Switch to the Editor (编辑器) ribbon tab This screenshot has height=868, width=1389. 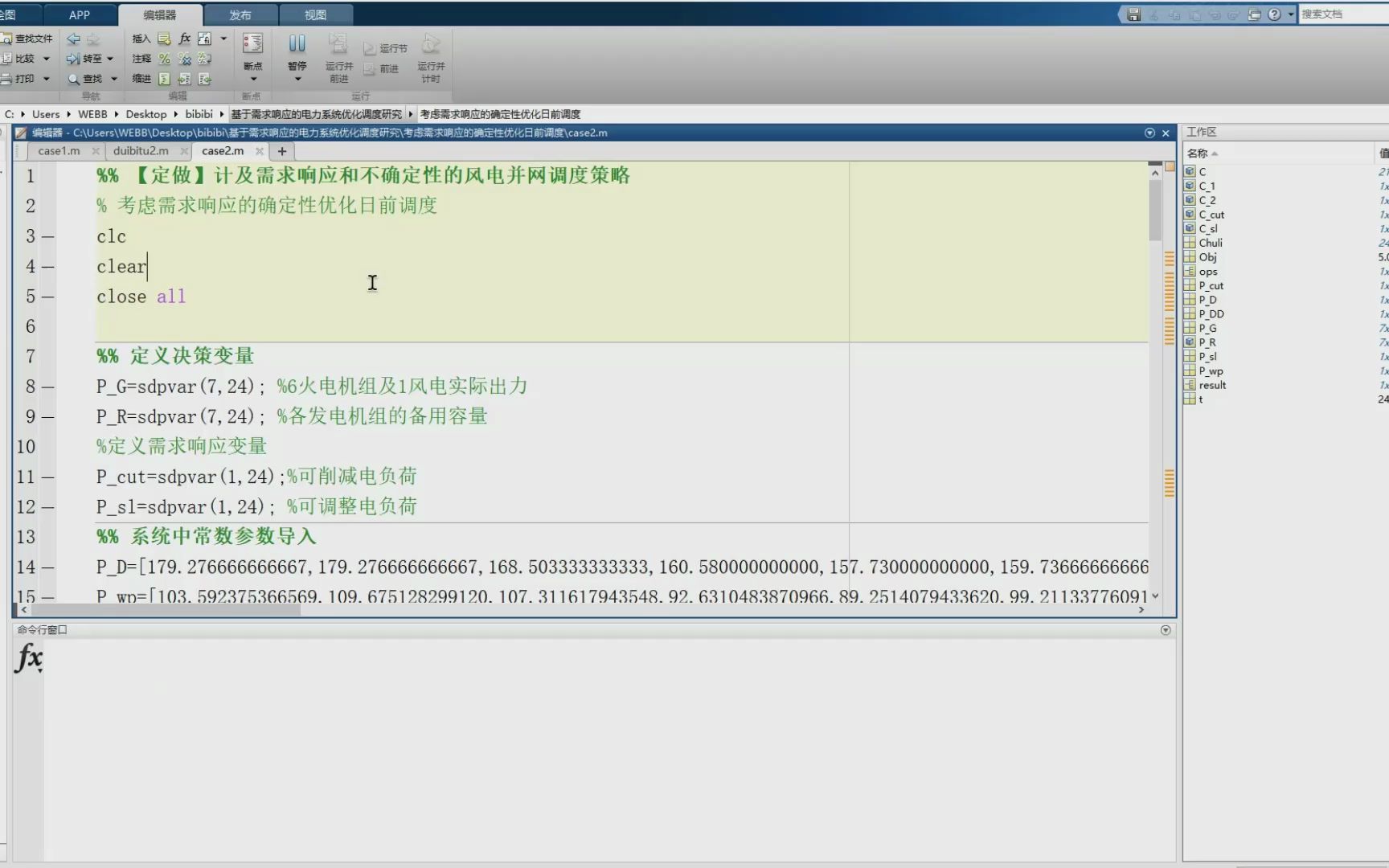point(160,14)
